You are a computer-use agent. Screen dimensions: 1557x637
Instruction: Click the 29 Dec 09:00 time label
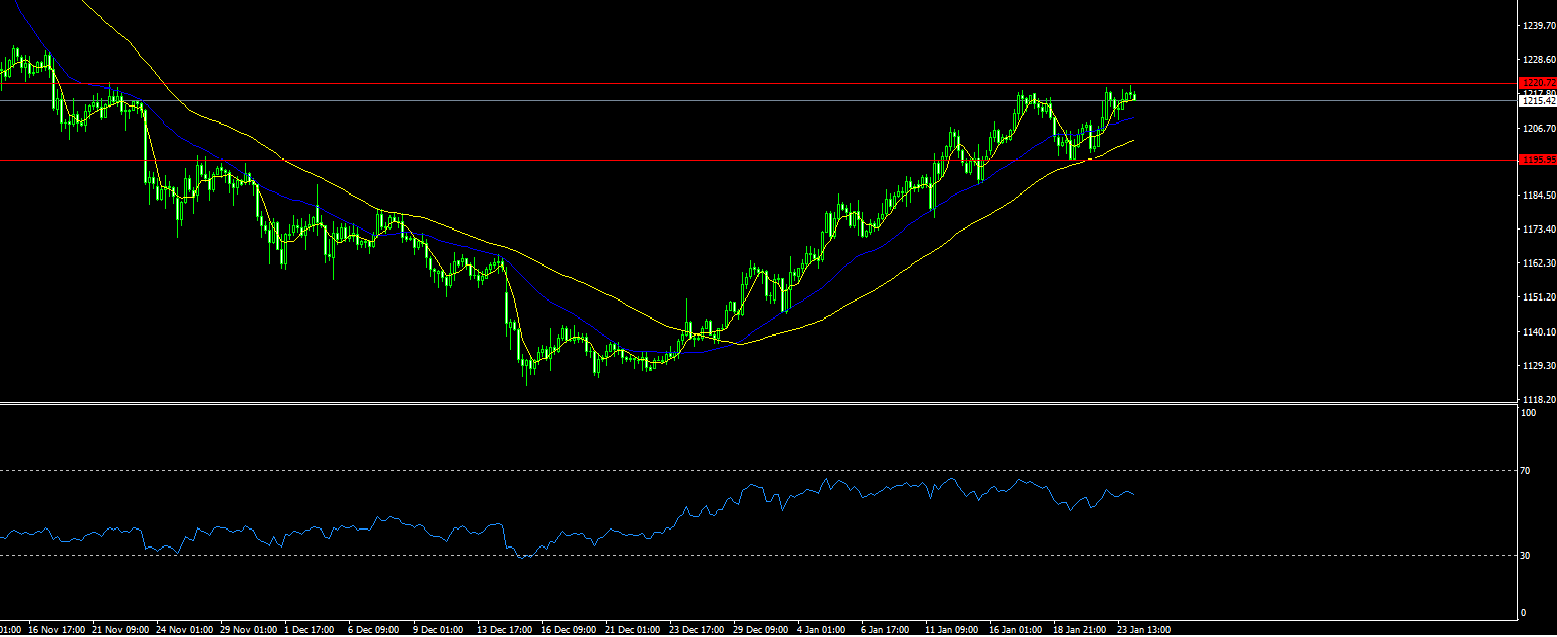[x=762, y=630]
